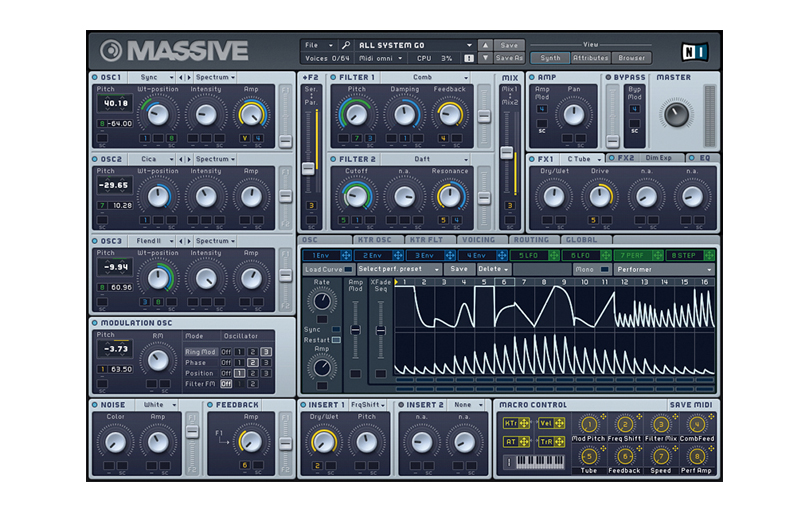Click the Macro 1 Mod Pitch drag handle
Screen dimensions: 800x510
tap(604, 417)
